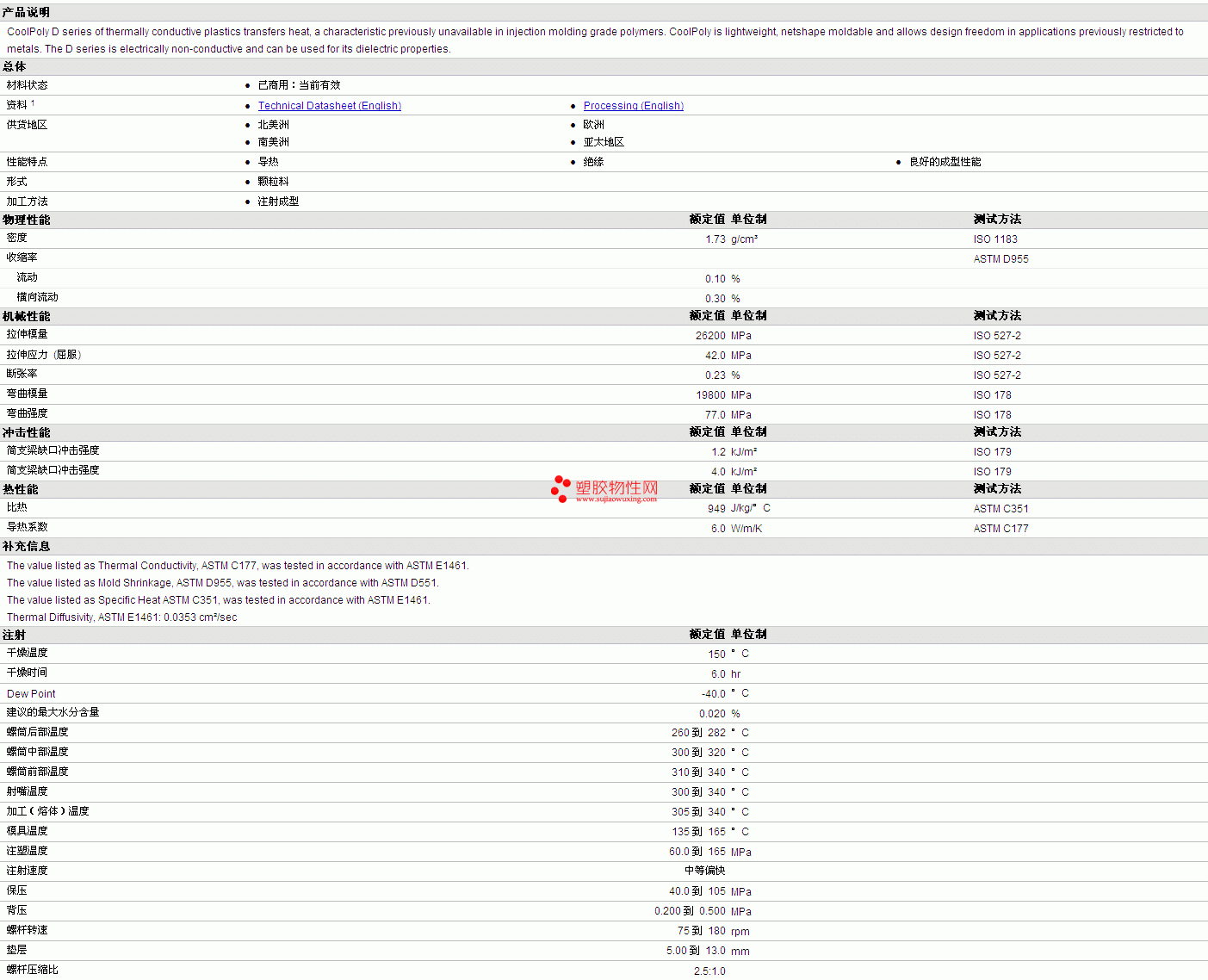The image size is (1208, 980).
Task: Select the 供货地区 row label
Action: tap(28, 125)
